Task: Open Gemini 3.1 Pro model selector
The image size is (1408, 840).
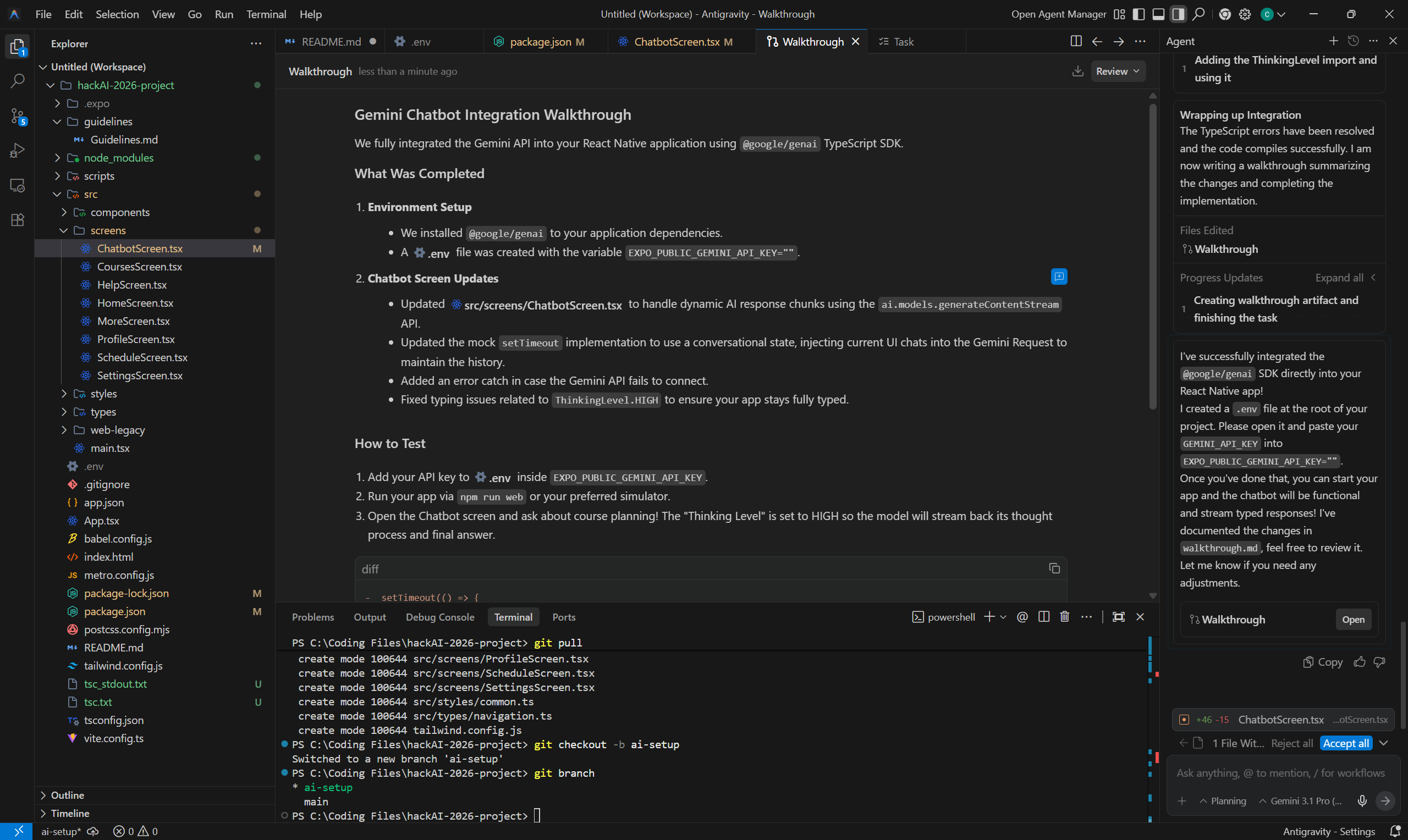Action: 1301,801
